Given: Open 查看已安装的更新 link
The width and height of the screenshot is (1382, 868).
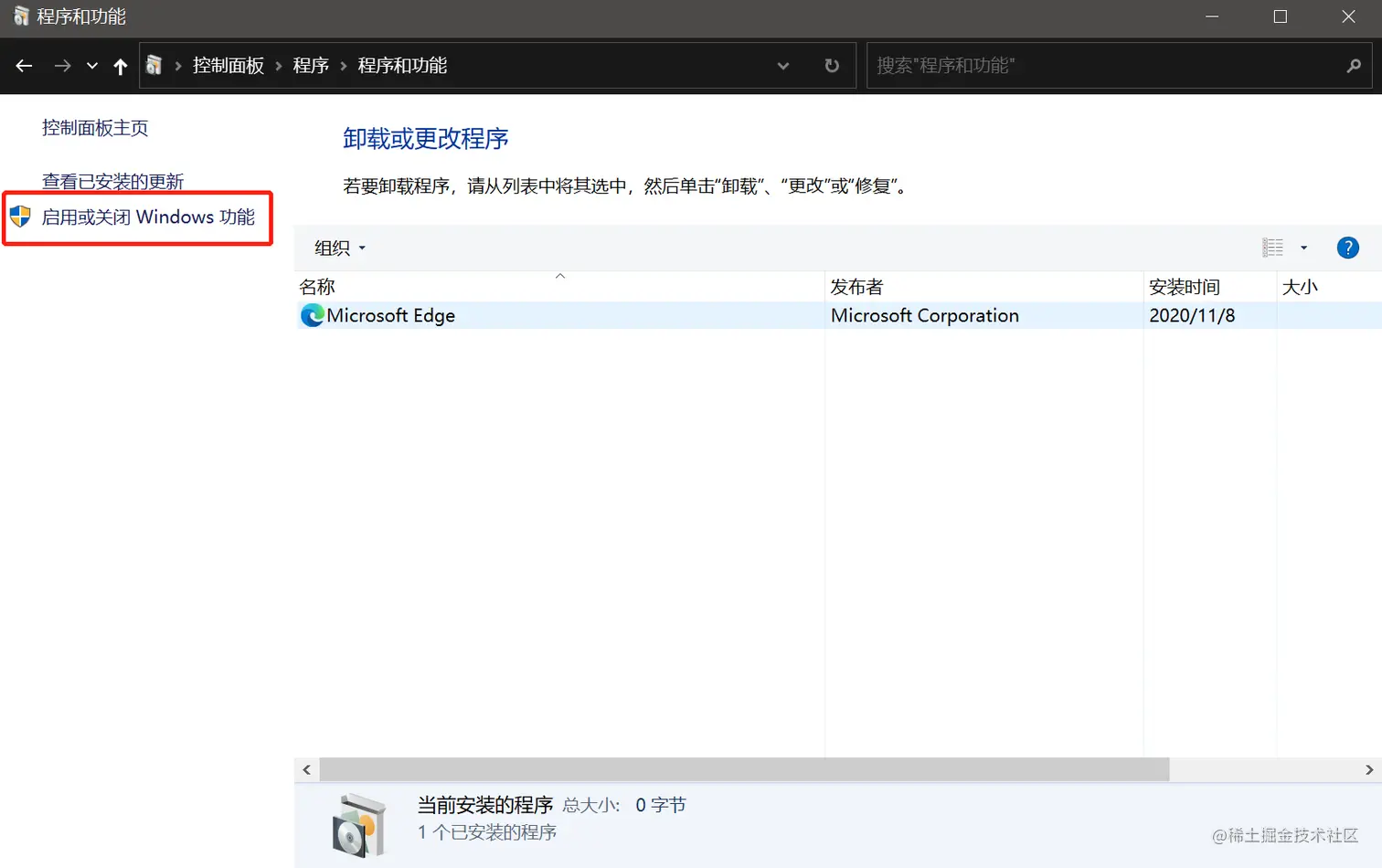Looking at the screenshot, I should point(113,181).
